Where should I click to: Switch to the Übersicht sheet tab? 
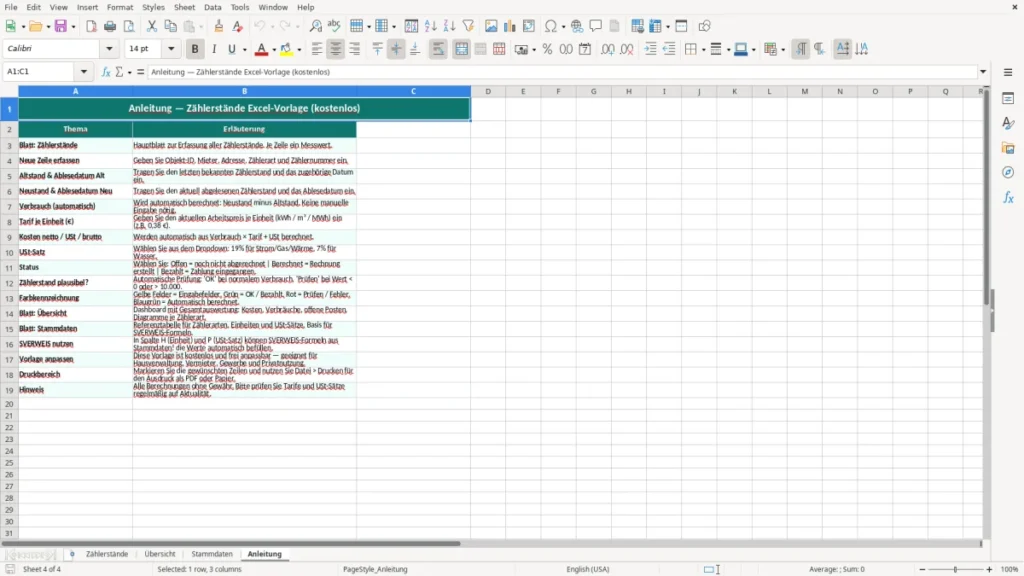(160, 554)
